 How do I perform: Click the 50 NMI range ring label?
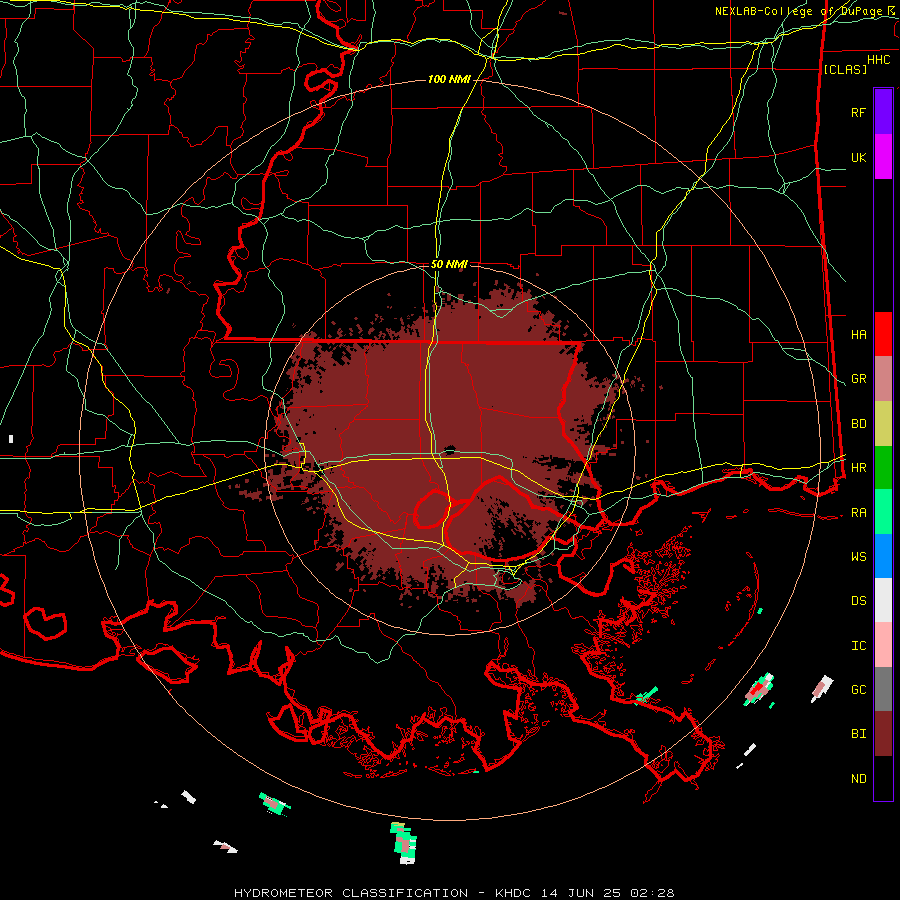click(x=449, y=264)
